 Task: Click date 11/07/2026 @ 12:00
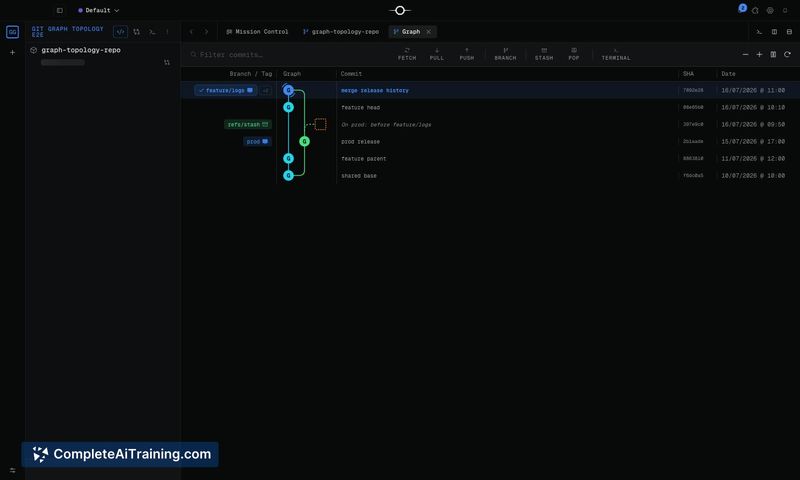pos(753,159)
